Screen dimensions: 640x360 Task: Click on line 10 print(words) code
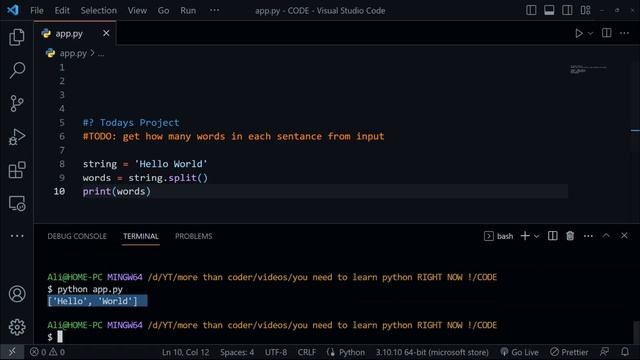[x=117, y=191]
